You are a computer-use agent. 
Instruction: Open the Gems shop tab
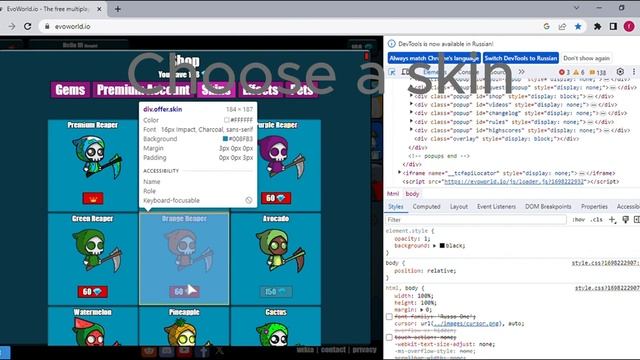point(70,90)
